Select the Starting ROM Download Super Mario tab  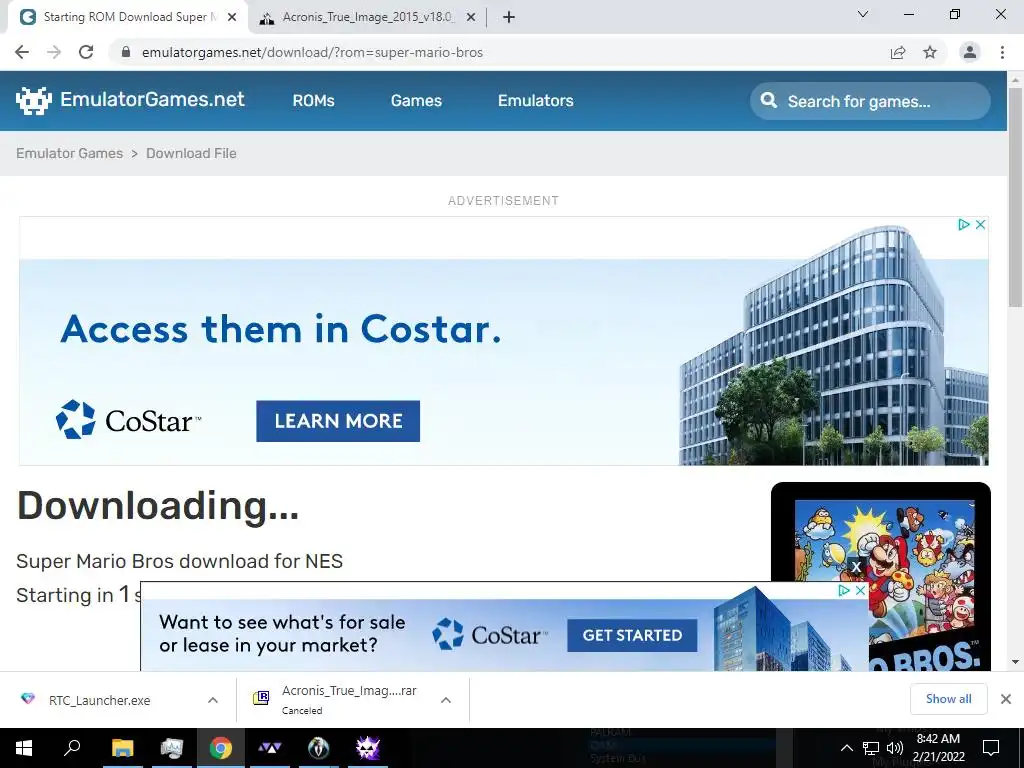129,17
